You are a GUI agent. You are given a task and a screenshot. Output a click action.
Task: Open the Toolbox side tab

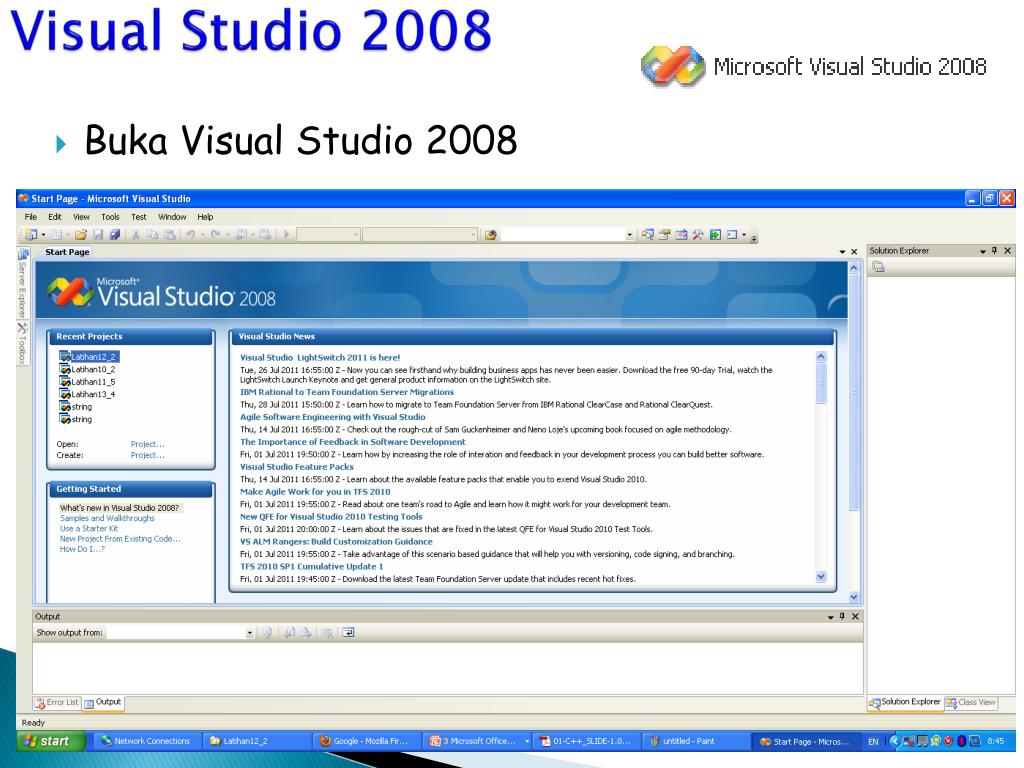[x=22, y=344]
